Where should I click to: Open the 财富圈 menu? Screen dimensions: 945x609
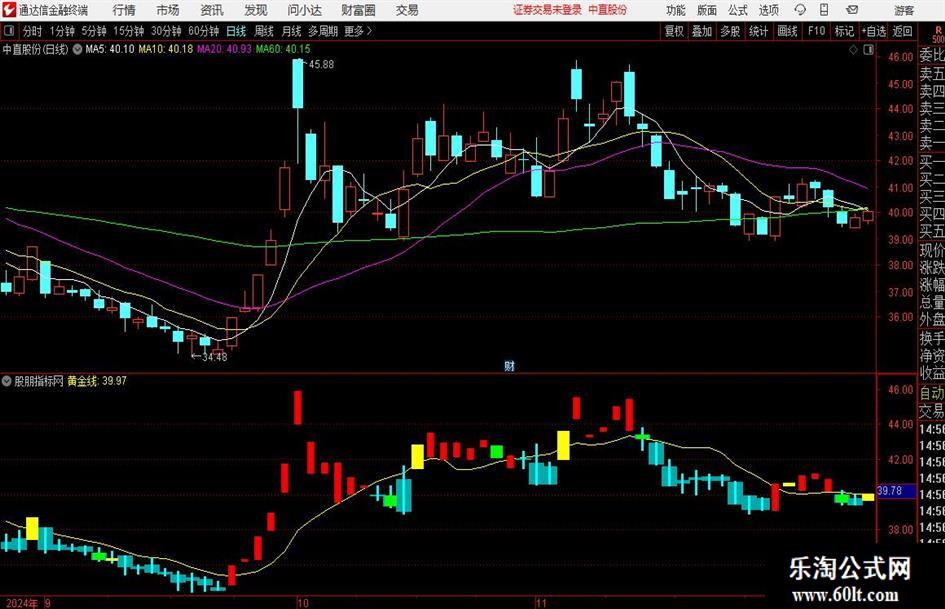[x=358, y=10]
